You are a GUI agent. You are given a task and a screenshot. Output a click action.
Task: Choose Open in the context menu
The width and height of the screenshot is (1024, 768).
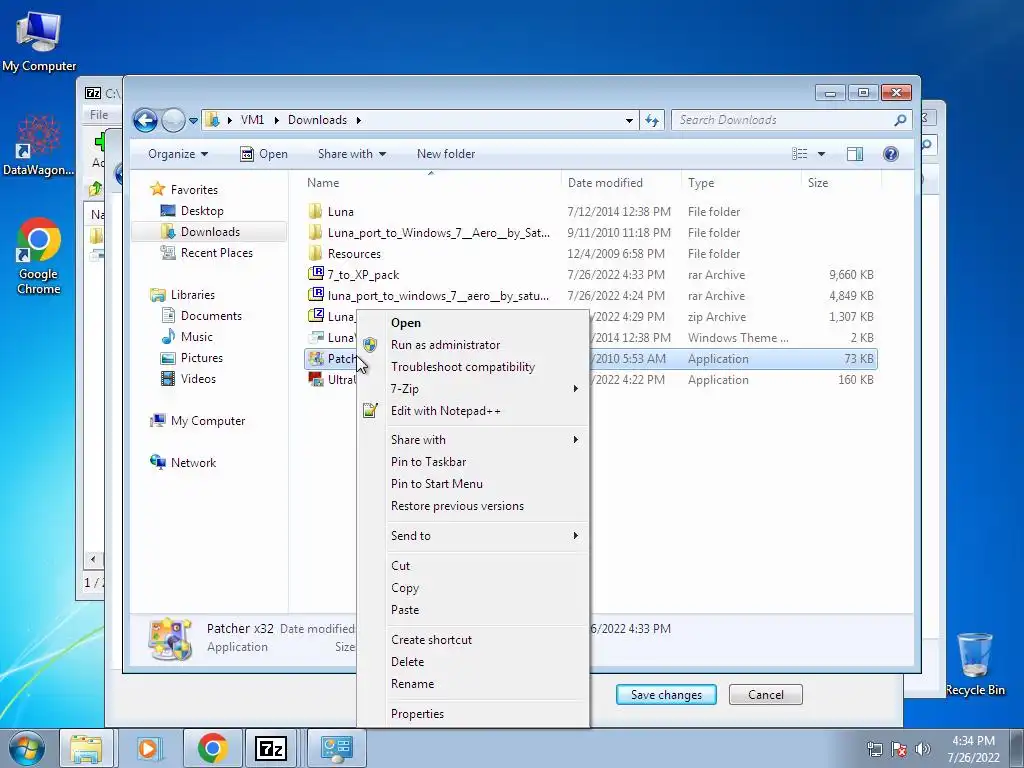(x=473, y=323)
